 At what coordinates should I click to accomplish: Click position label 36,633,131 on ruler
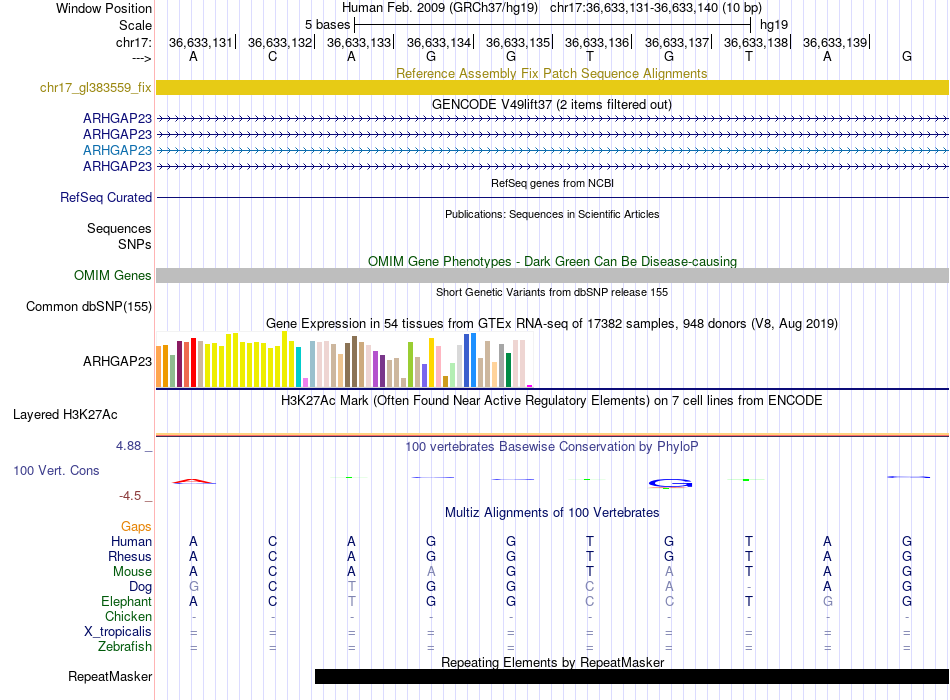coord(201,42)
